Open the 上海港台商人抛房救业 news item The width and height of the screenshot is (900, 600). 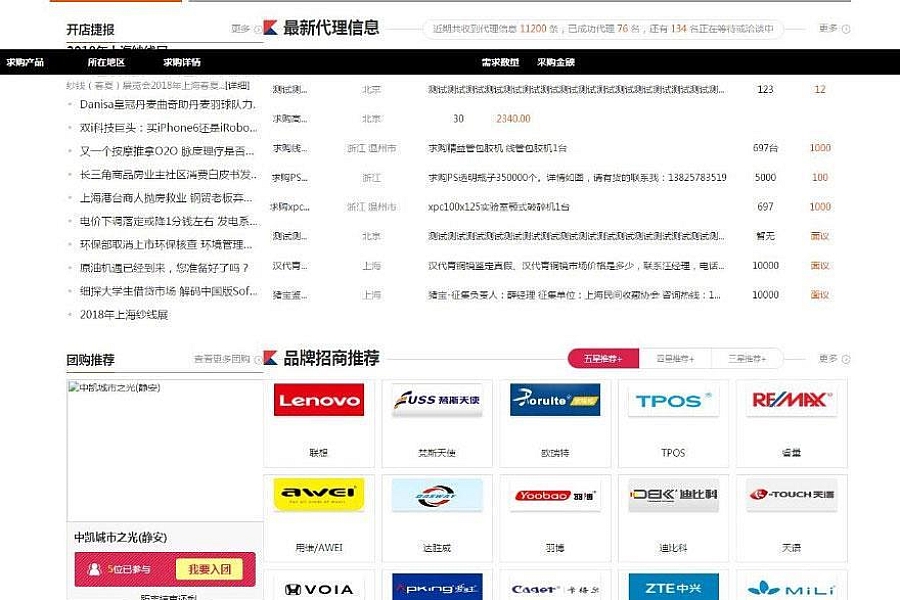pos(166,198)
